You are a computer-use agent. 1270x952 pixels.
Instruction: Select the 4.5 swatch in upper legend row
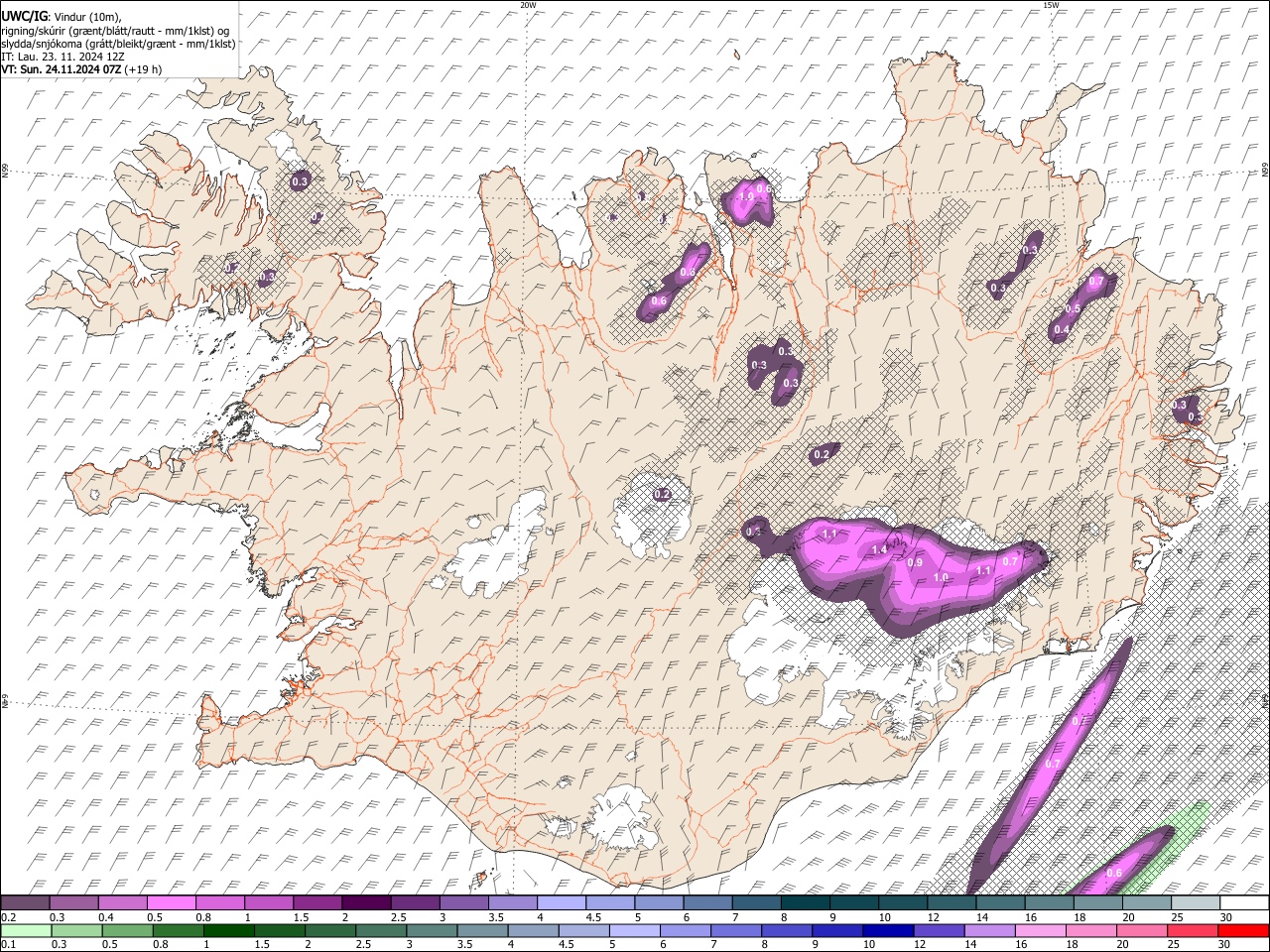pyautogui.click(x=608, y=902)
